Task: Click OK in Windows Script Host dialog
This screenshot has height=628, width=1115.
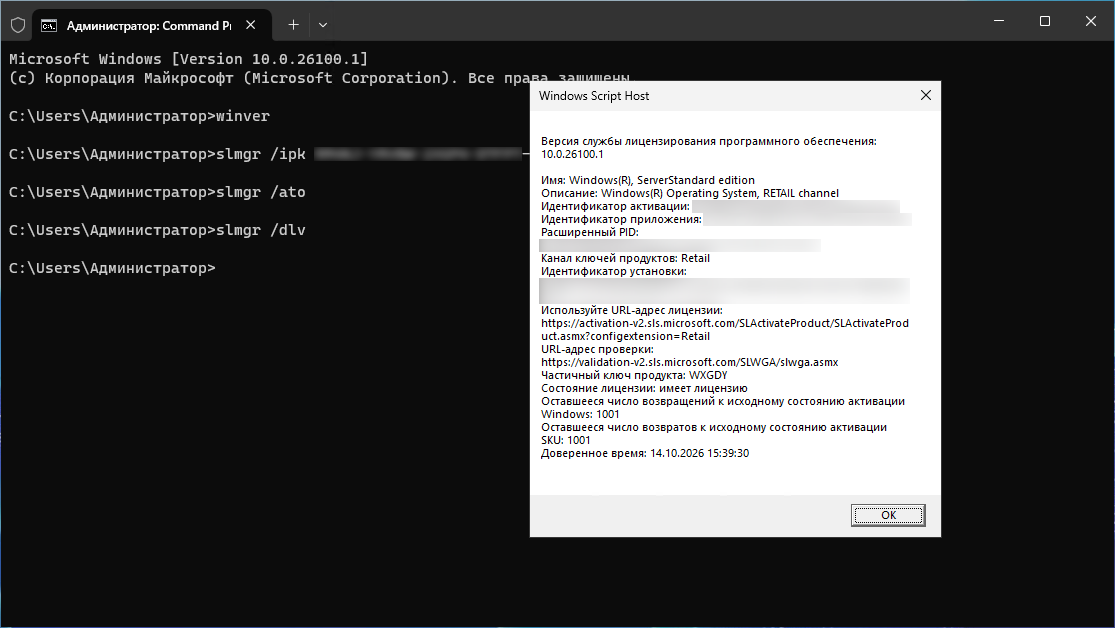Action: [887, 515]
